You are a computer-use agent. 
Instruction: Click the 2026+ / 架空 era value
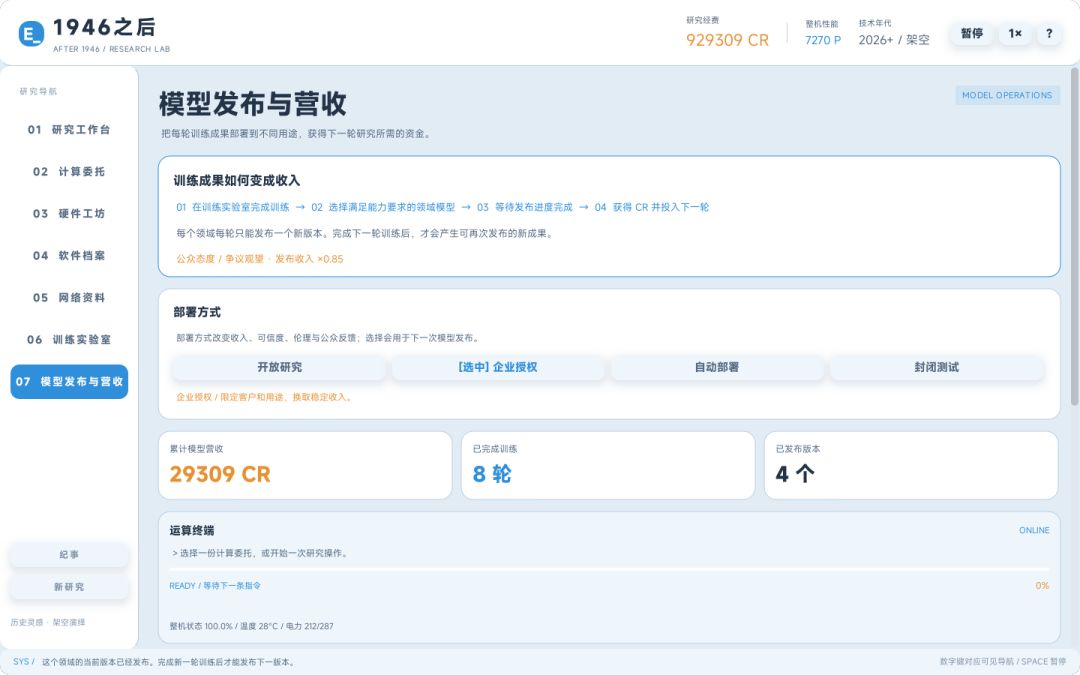894,41
